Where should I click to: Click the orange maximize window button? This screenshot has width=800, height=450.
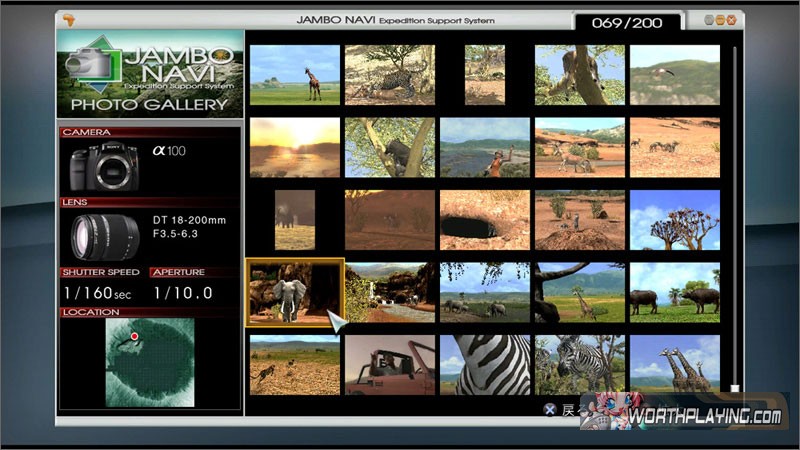721,20
